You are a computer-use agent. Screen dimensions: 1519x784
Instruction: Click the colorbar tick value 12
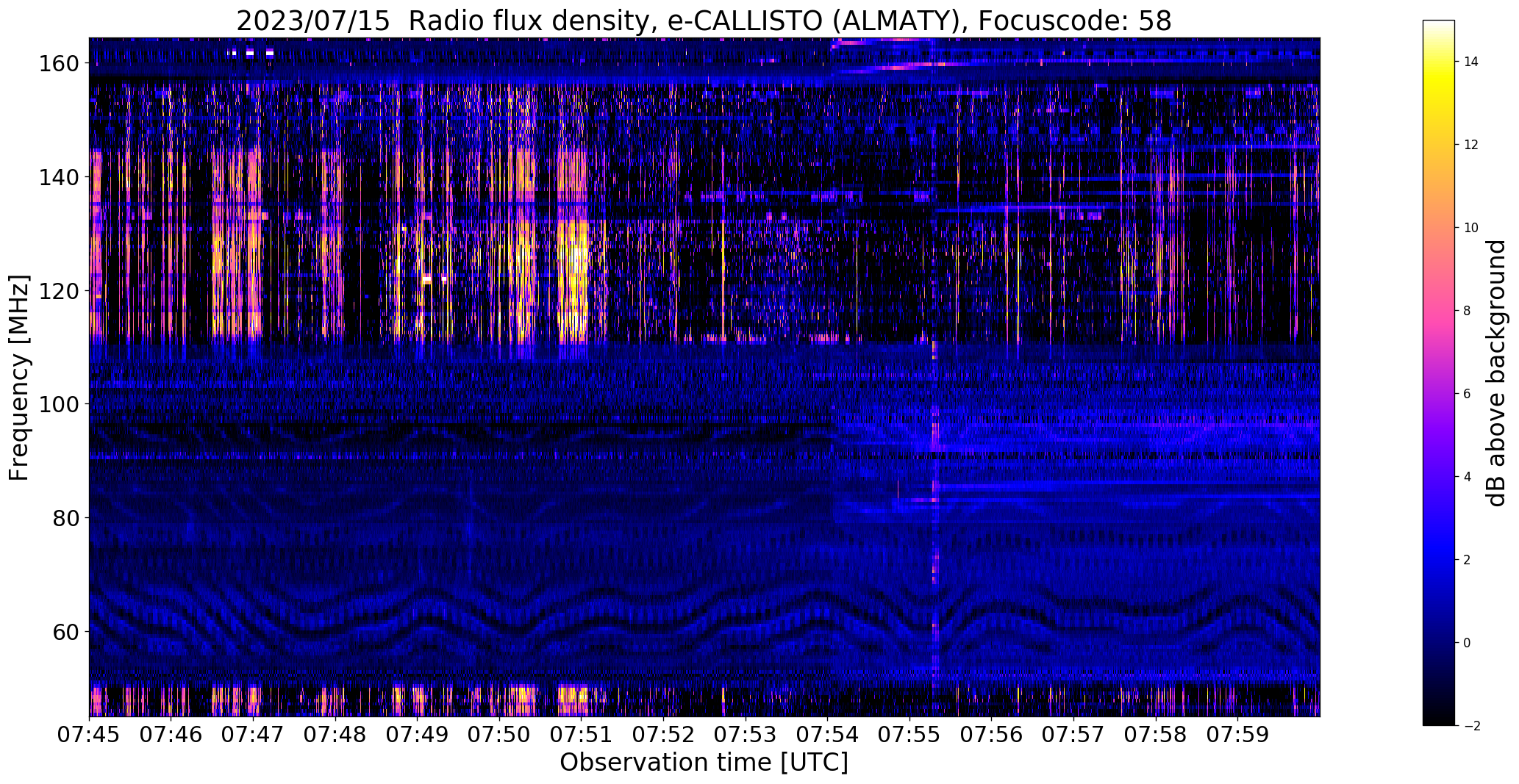[1471, 145]
